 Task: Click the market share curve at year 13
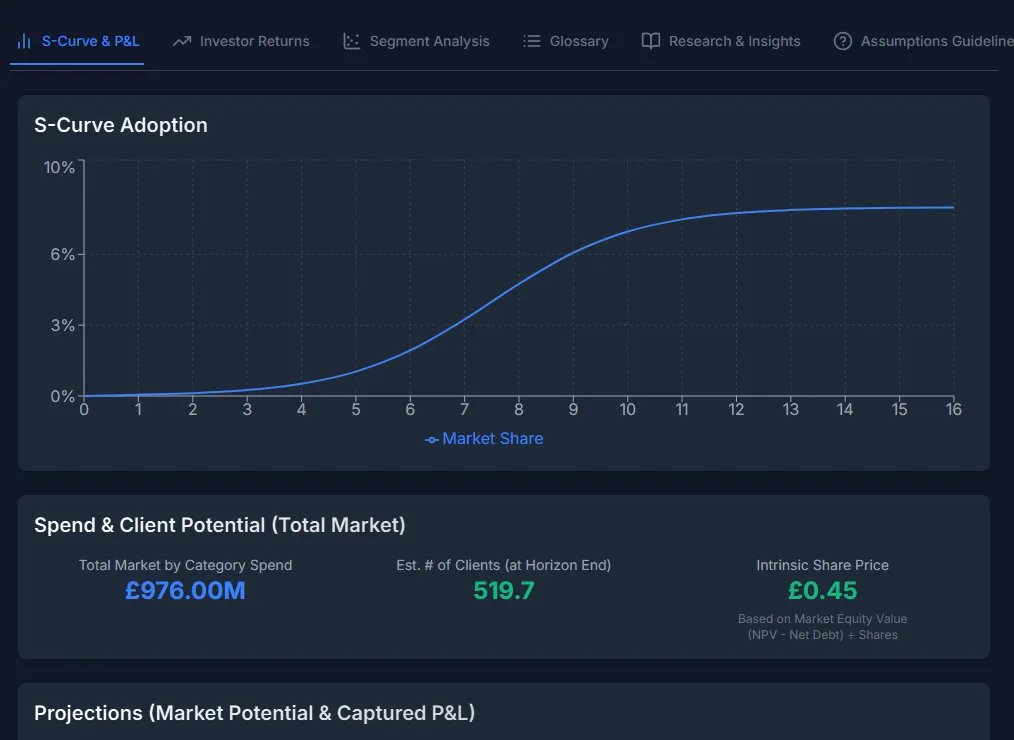click(x=790, y=210)
